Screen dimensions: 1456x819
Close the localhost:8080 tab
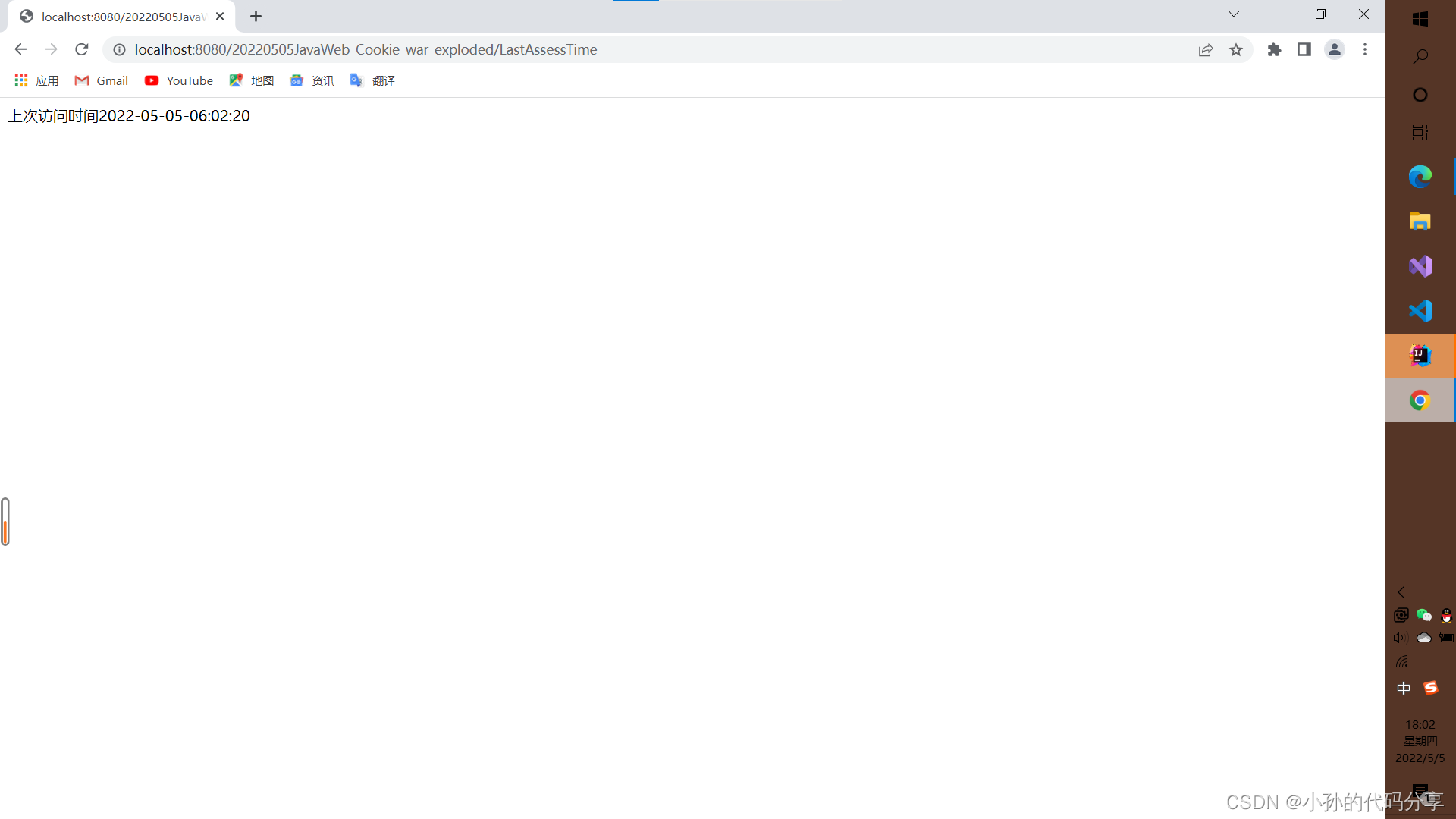pos(220,16)
